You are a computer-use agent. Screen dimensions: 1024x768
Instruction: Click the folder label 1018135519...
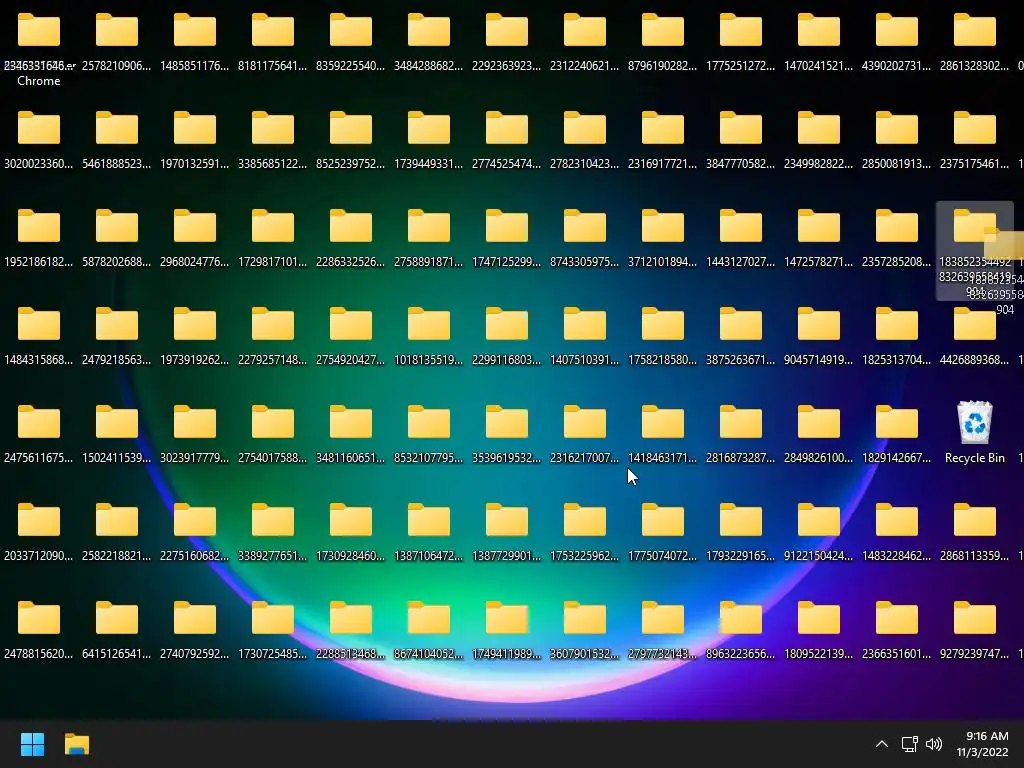tap(428, 360)
